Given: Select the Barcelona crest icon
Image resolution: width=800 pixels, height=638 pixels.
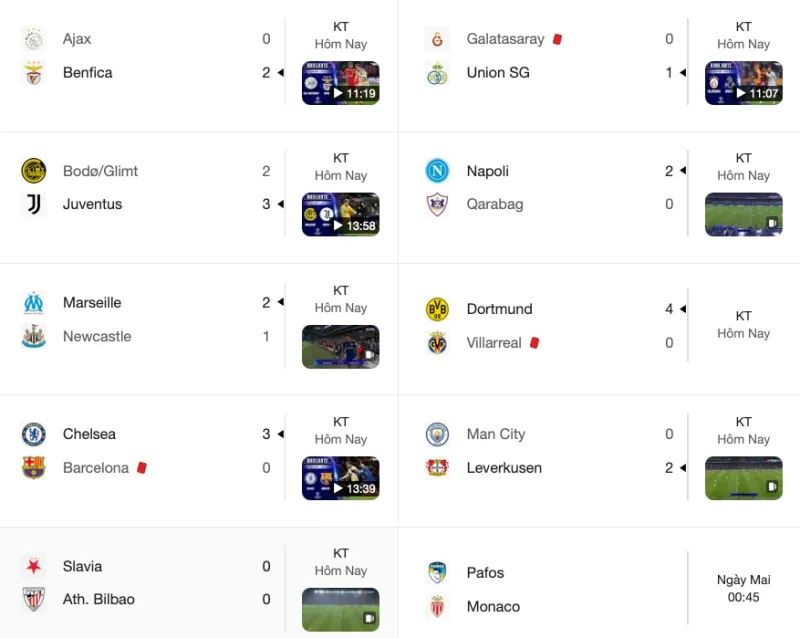Looking at the screenshot, I should point(33,467).
